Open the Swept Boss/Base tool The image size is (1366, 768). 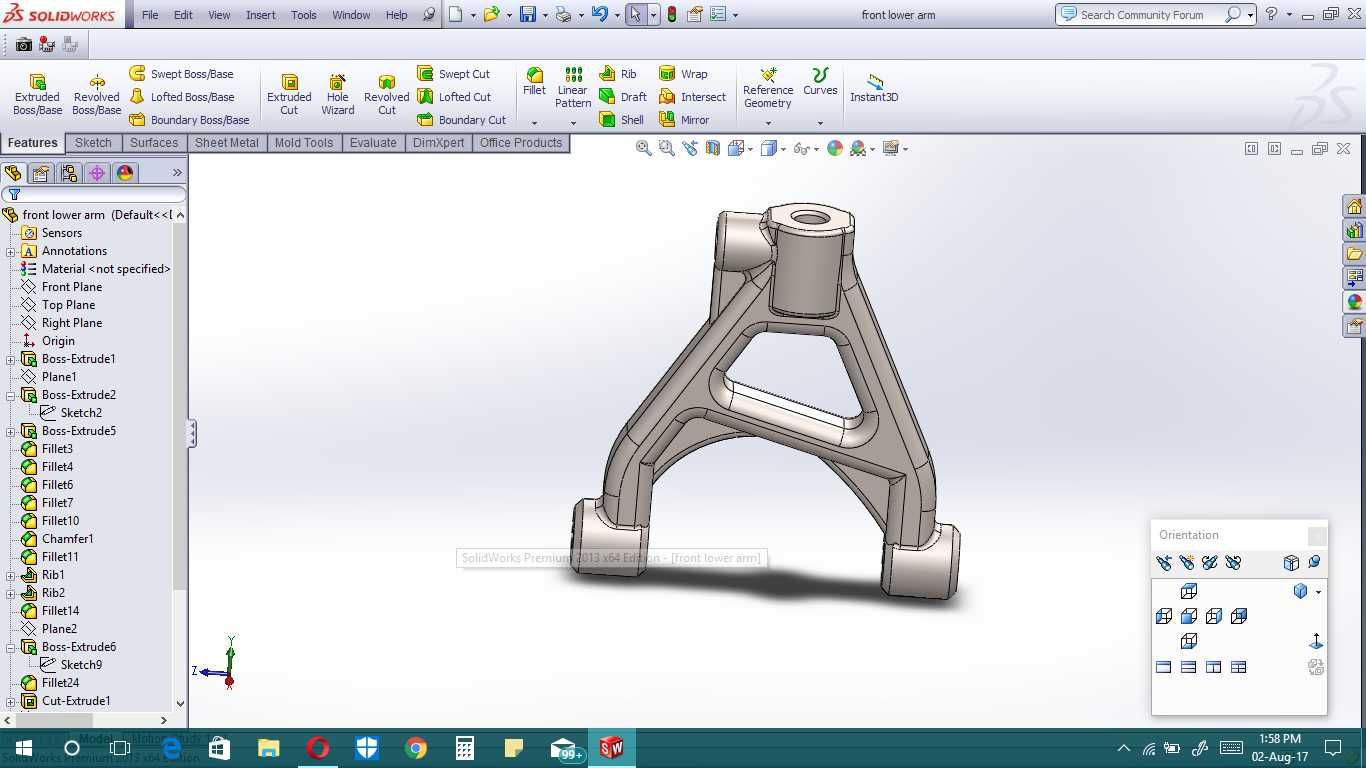click(x=181, y=74)
